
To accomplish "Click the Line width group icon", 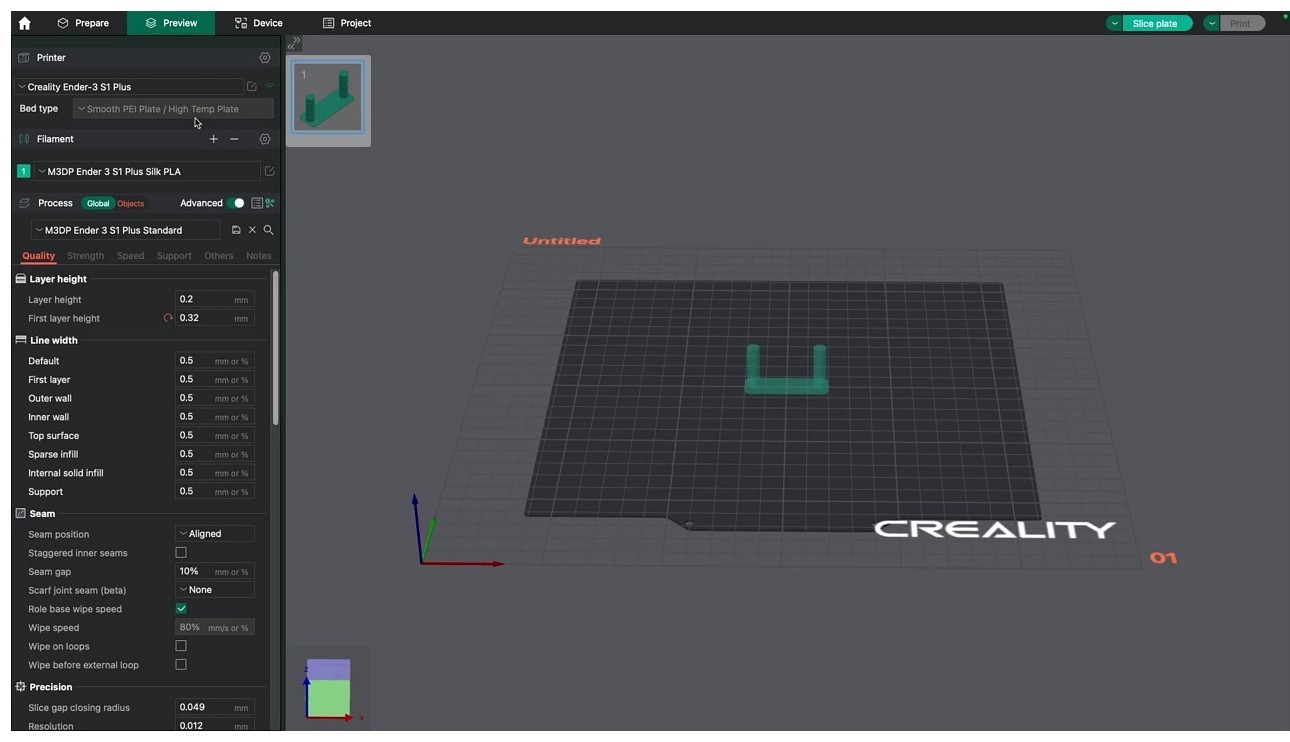I will (21, 340).
